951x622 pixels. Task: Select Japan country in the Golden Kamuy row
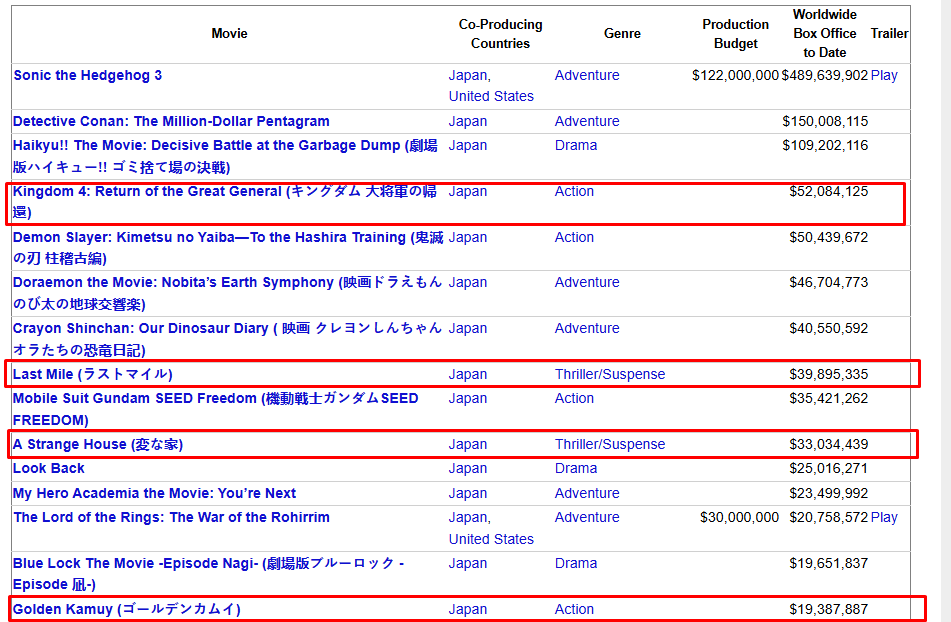coord(468,609)
